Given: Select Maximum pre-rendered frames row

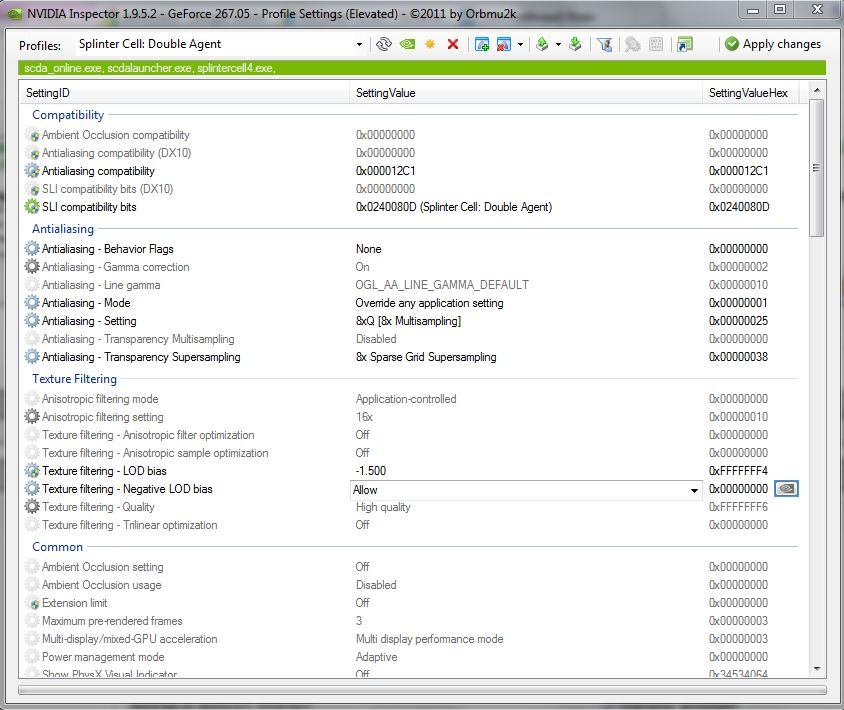Looking at the screenshot, I should coord(409,621).
